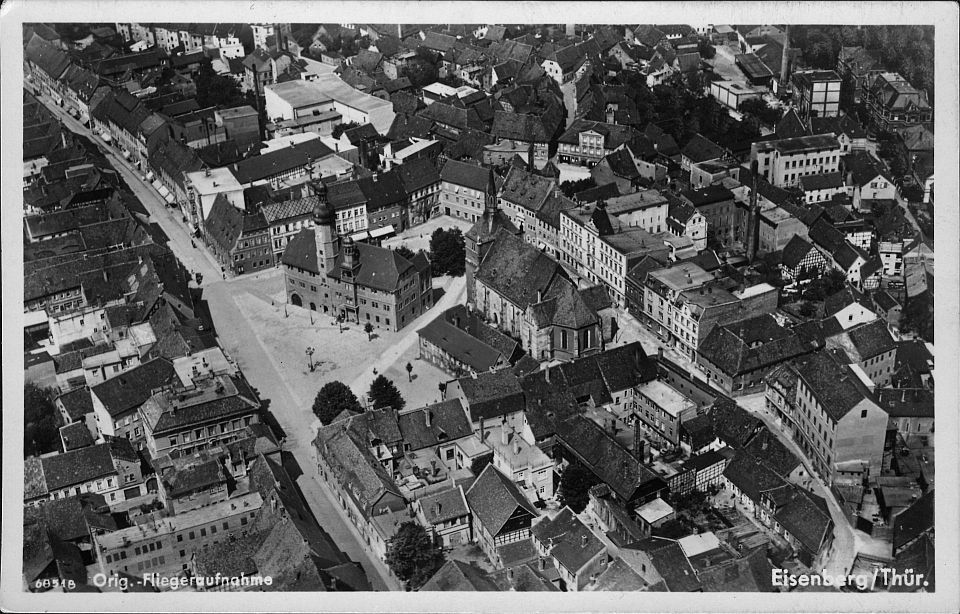The image size is (960, 614).
Task: Click the small monument post in the square
Action: point(310,357)
